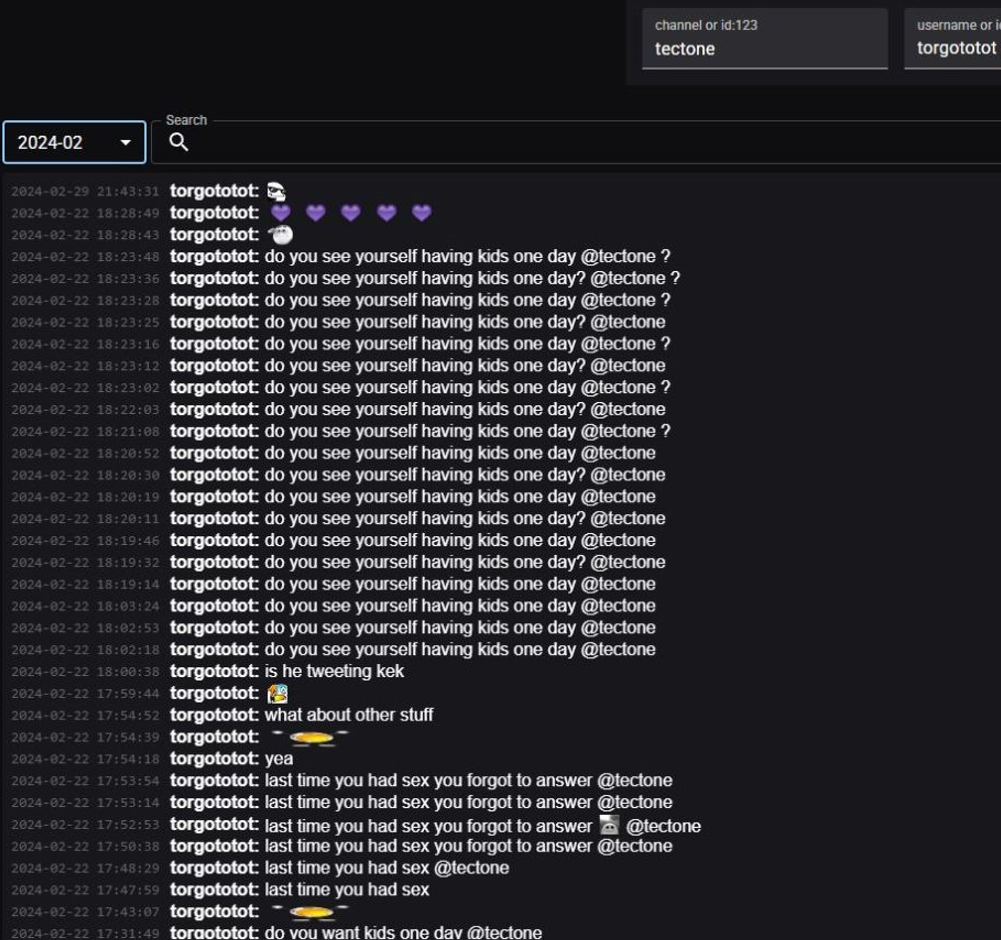Click timestamp 2024-02-22 18:02:18
The width and height of the screenshot is (1001, 940).
point(85,650)
